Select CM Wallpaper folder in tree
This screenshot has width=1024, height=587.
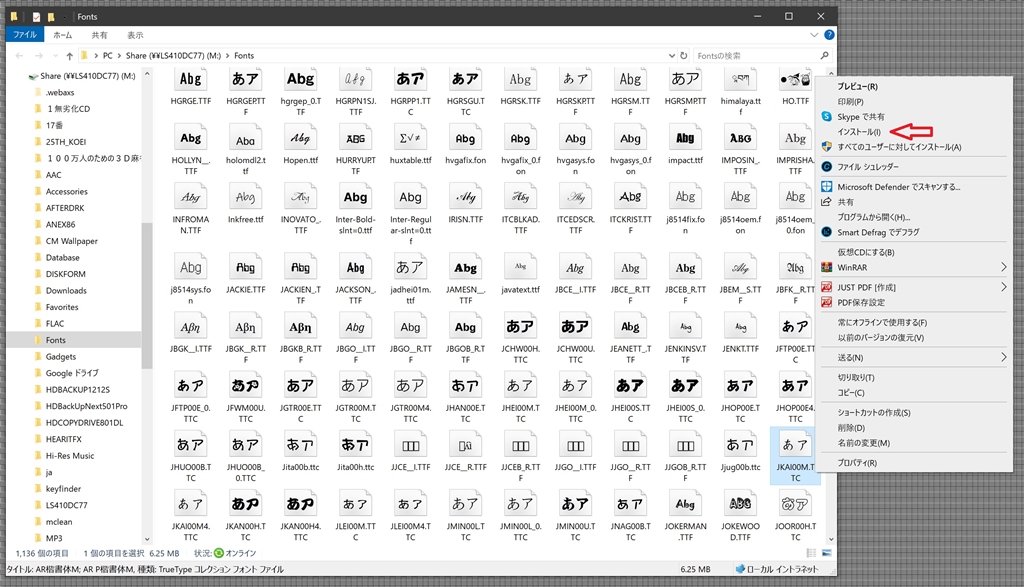pyautogui.click(x=71, y=241)
